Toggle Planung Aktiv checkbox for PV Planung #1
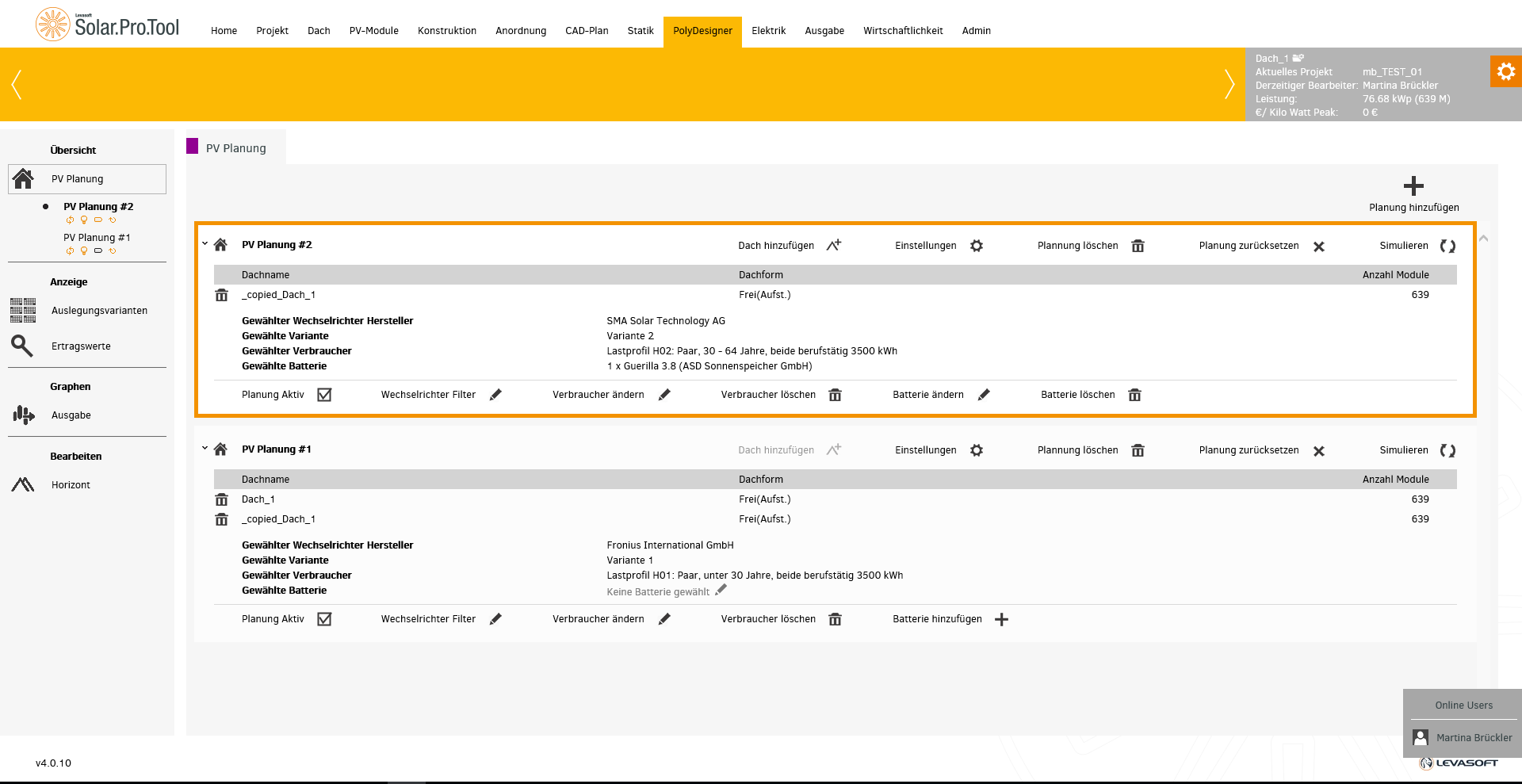Viewport: 1522px width, 784px height. pyautogui.click(x=324, y=619)
